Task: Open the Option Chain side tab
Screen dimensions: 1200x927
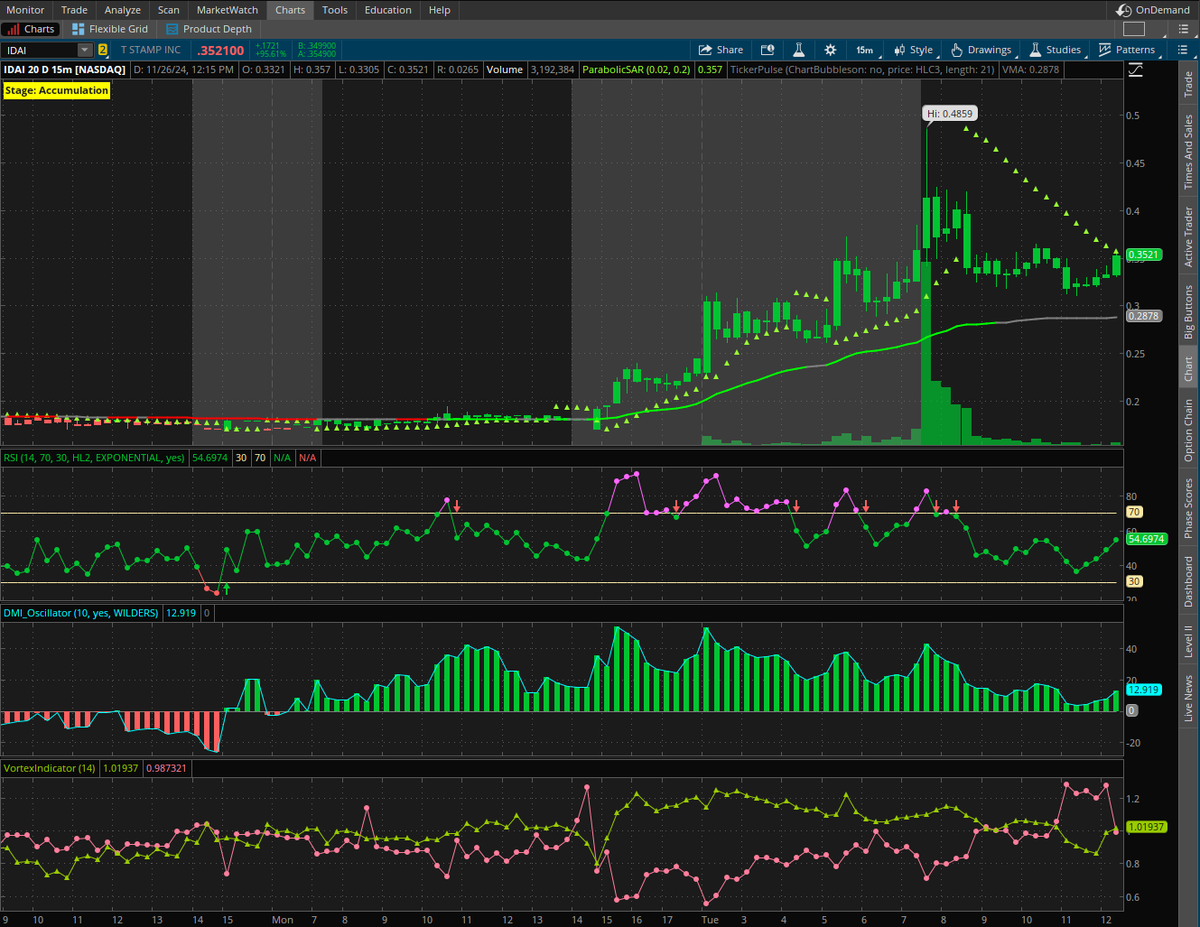Action: click(1188, 431)
